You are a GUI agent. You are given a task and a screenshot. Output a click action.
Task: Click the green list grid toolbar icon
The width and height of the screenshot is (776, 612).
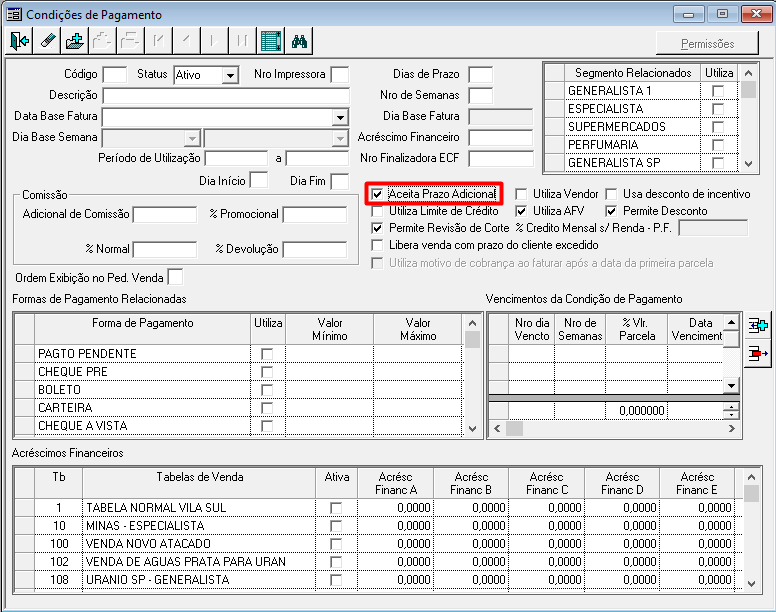270,41
